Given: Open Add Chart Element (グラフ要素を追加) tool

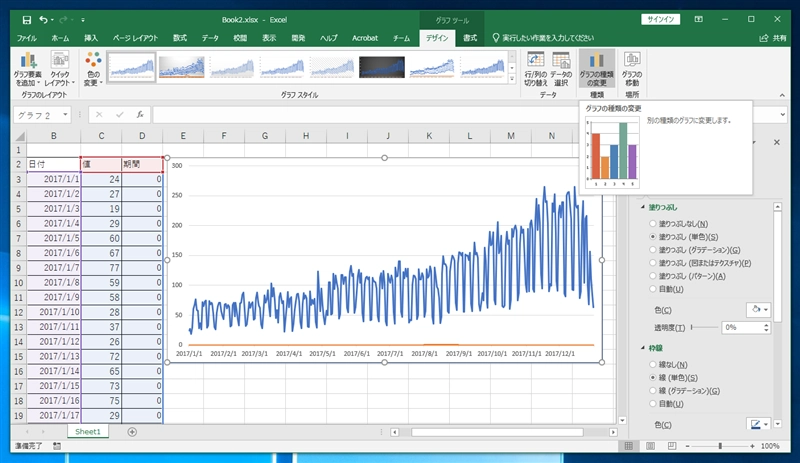Looking at the screenshot, I should (x=28, y=69).
